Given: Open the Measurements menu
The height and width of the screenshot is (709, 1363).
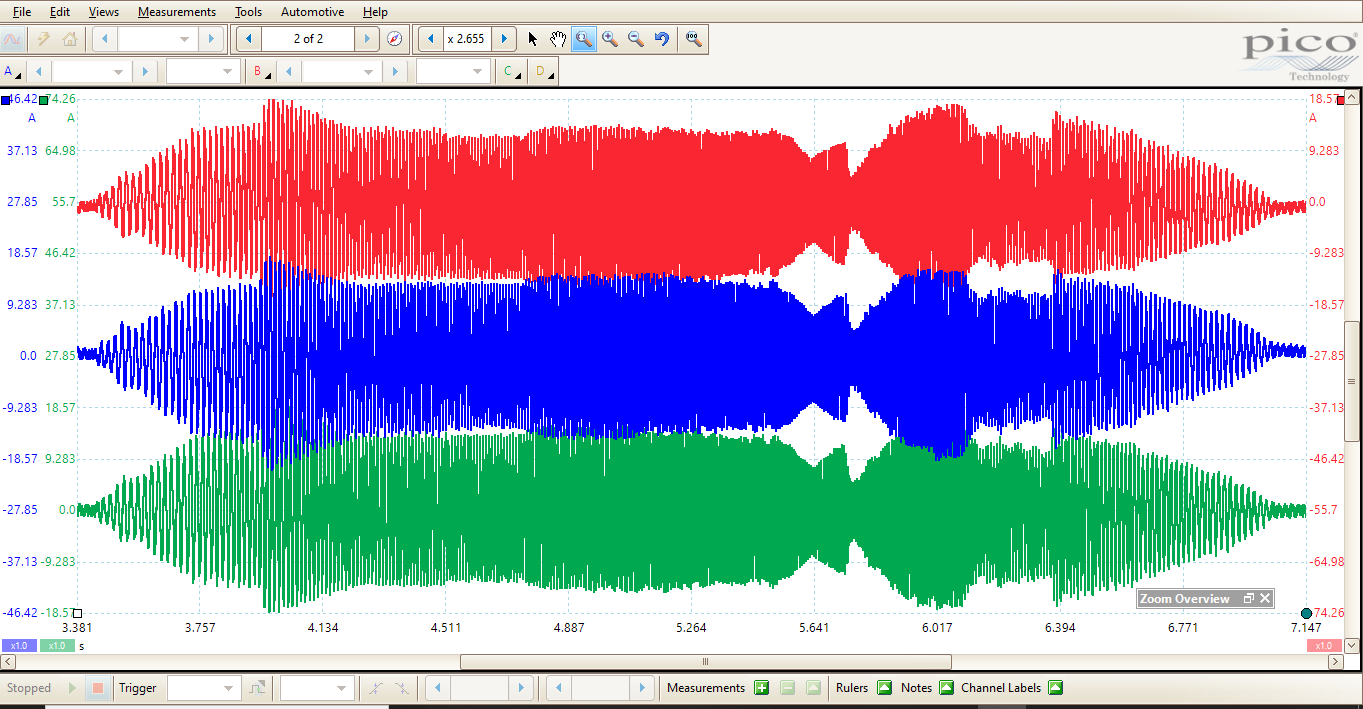Looking at the screenshot, I should (x=176, y=12).
